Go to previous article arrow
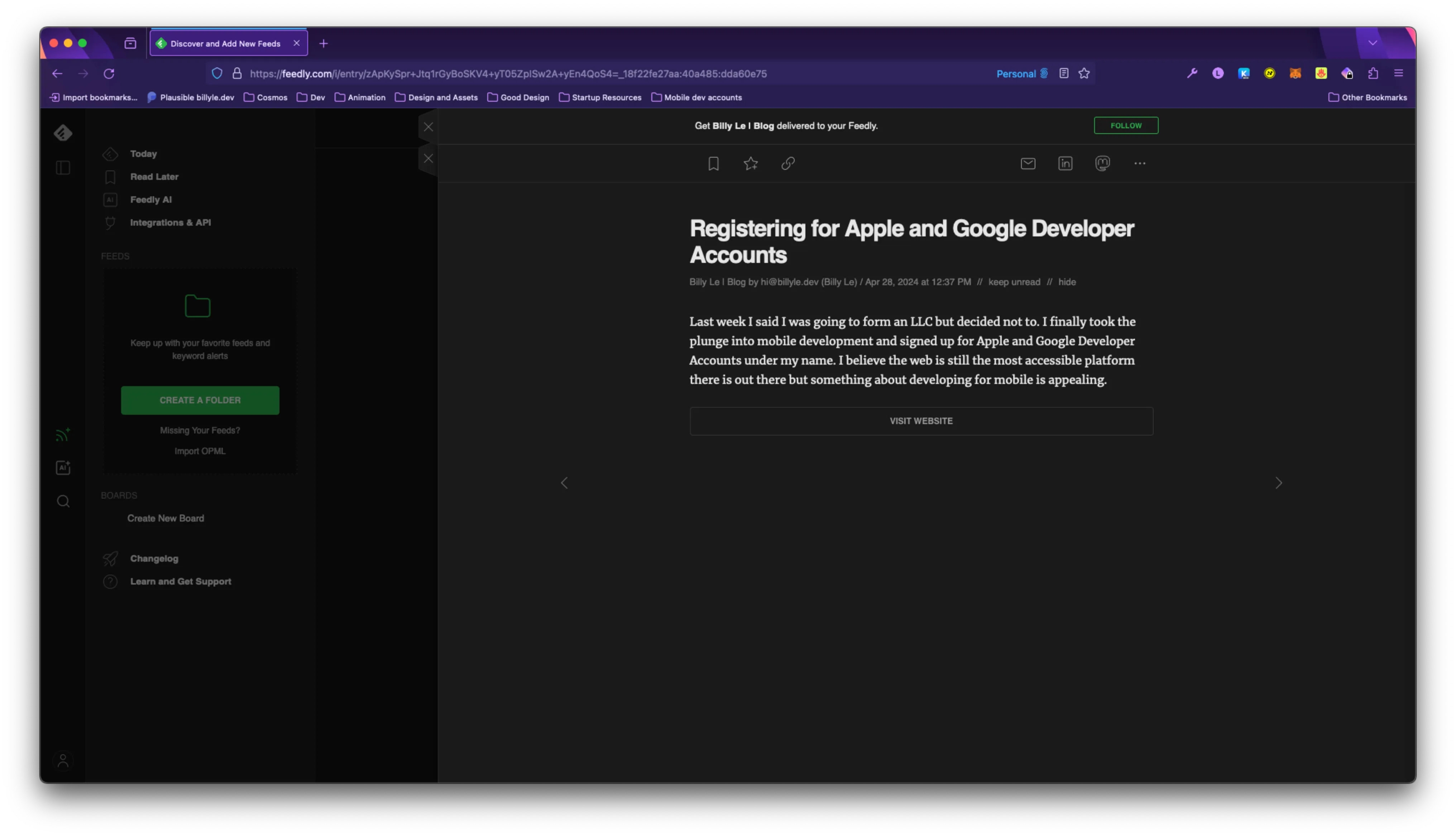This screenshot has height=836, width=1456. (564, 484)
